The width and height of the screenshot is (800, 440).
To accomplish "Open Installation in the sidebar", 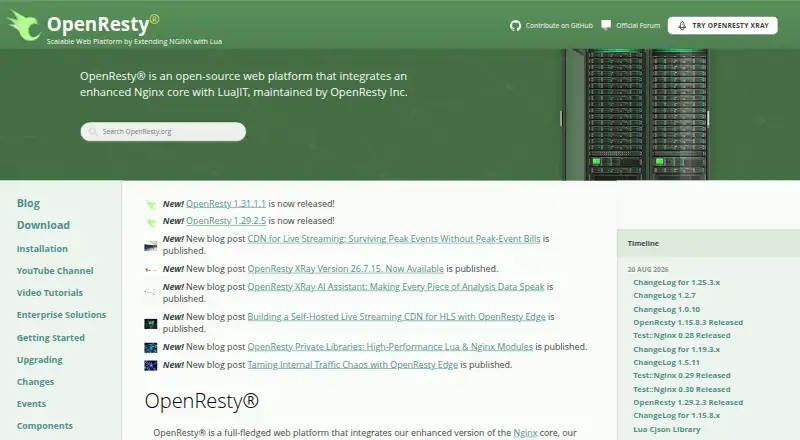I will pos(42,249).
